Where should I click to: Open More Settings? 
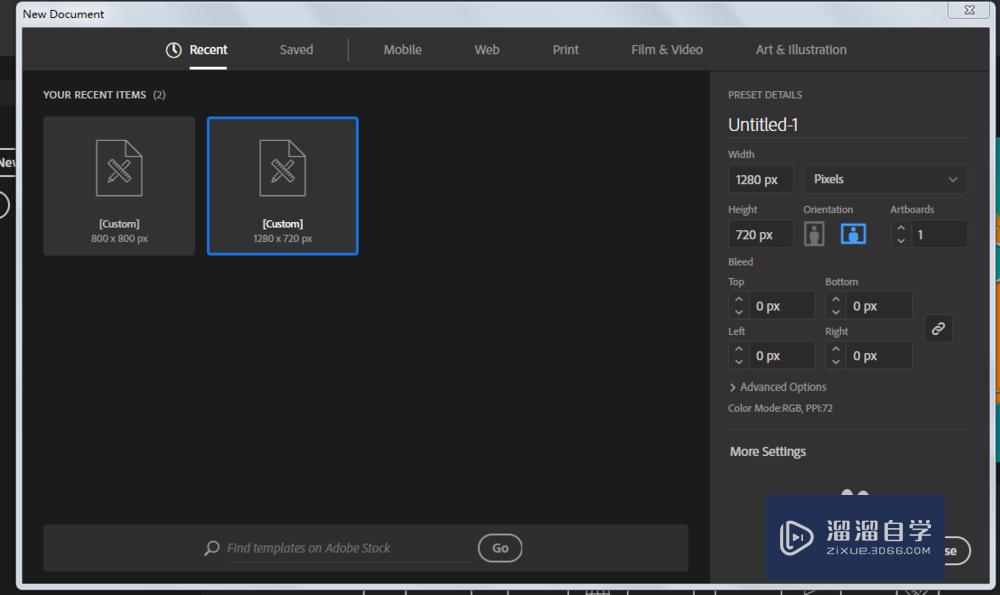768,452
